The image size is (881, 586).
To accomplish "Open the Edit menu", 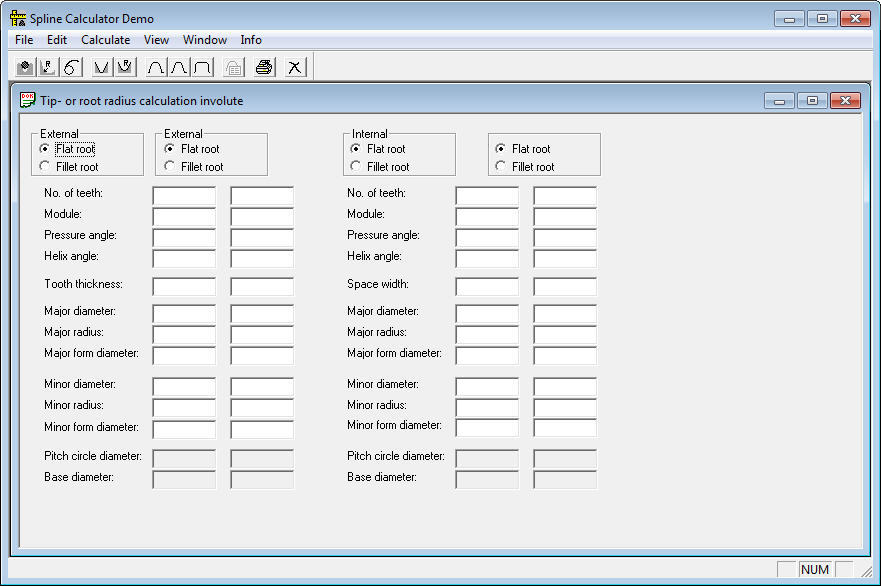I will coord(57,40).
